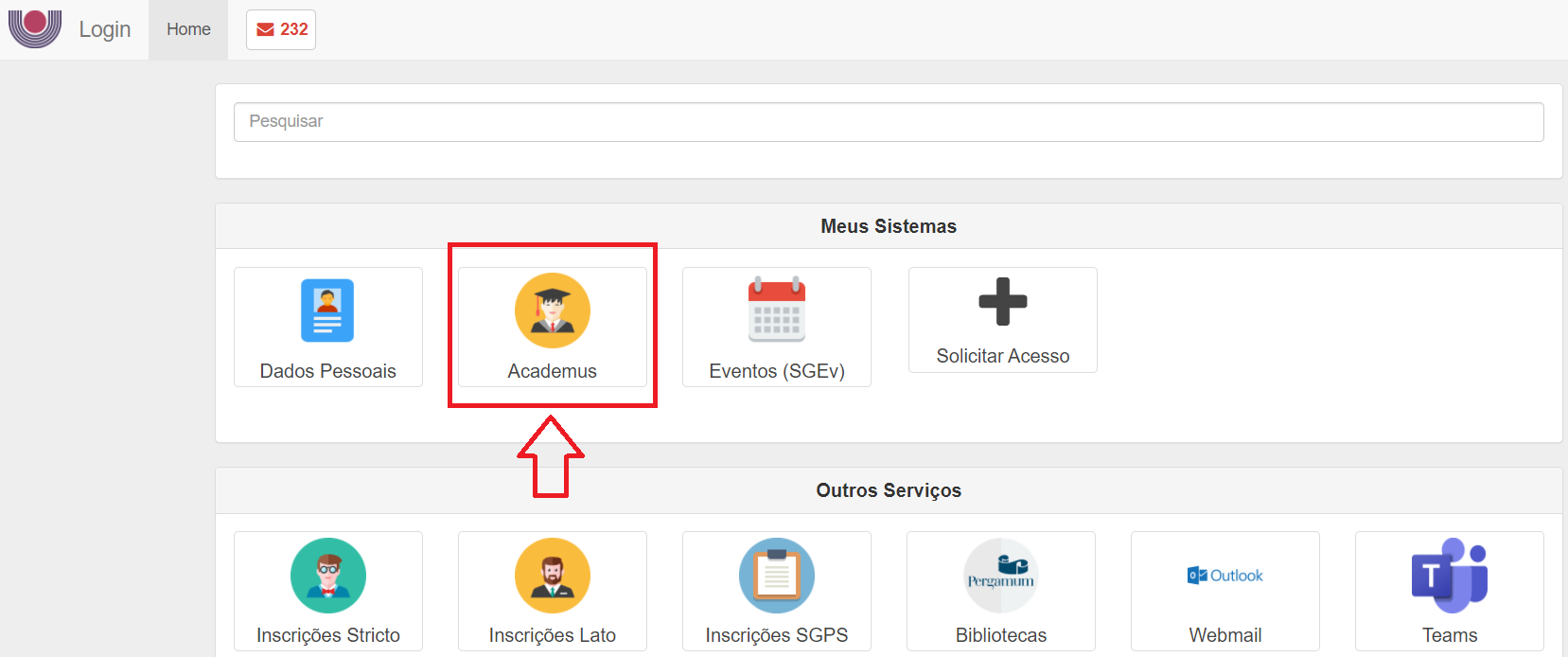Select the Inscrições Lato bearded avatar icon

click(552, 576)
